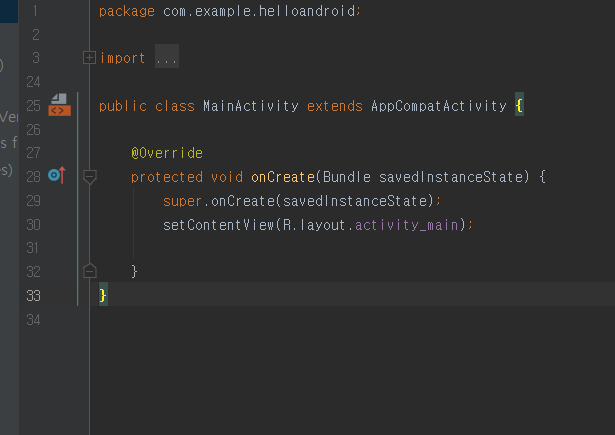
Task: Click line number 25 in the gutter
Action: click(x=33, y=106)
